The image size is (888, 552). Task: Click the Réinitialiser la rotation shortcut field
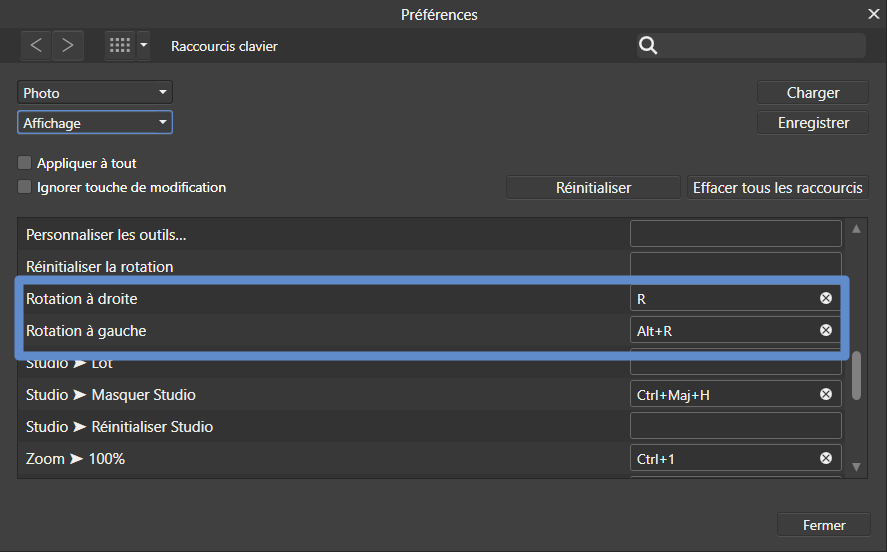[x=735, y=267]
